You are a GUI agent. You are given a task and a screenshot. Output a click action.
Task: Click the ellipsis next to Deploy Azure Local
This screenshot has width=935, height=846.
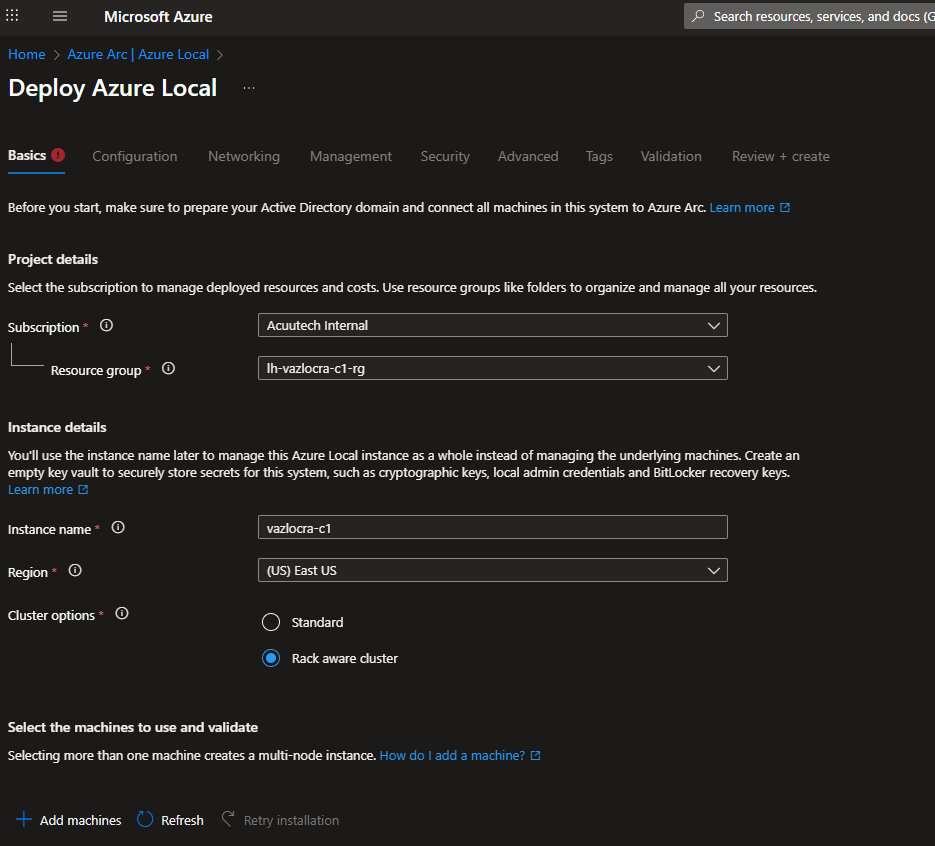(x=249, y=88)
